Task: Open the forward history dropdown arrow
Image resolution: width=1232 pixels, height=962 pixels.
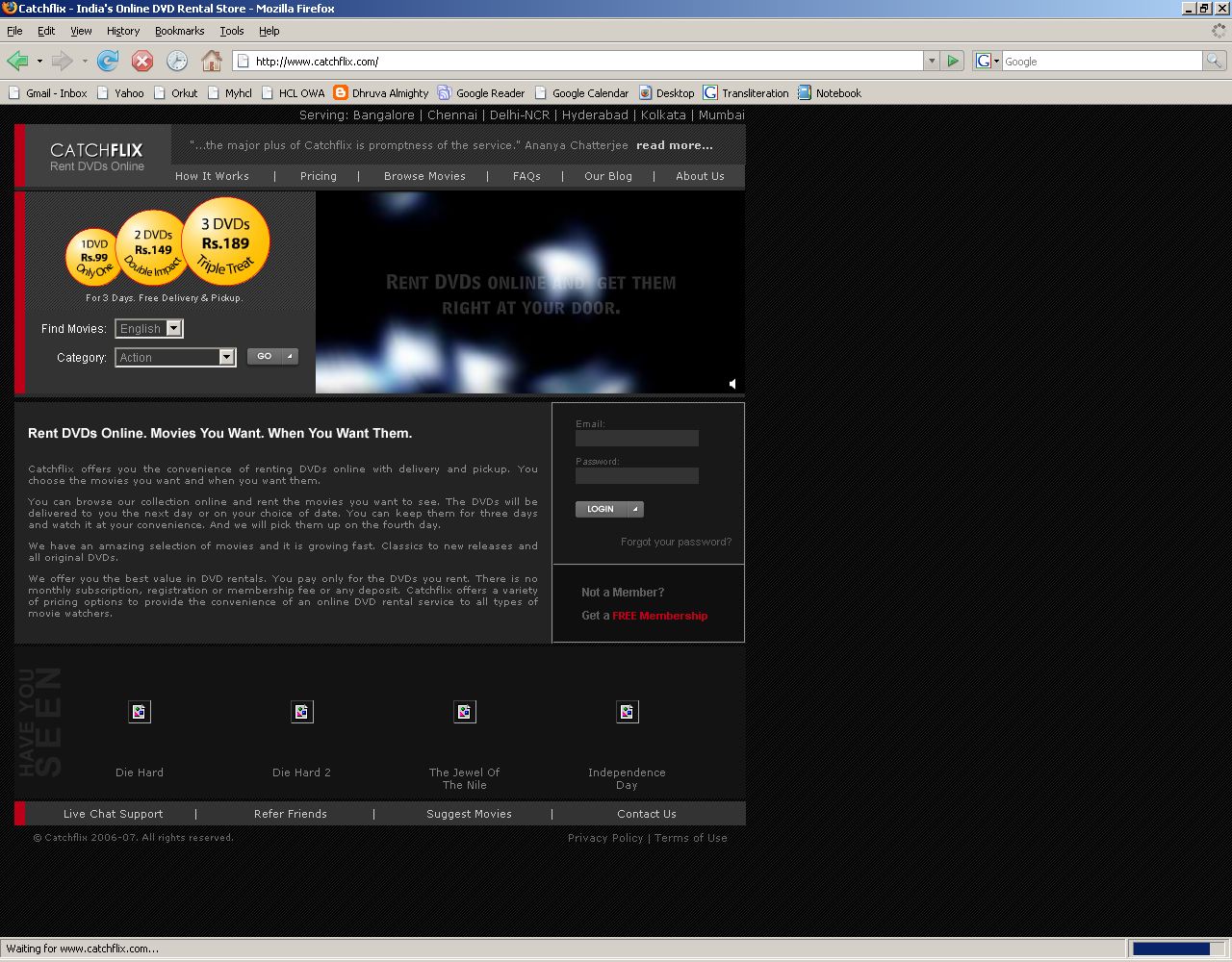Action: [85, 62]
